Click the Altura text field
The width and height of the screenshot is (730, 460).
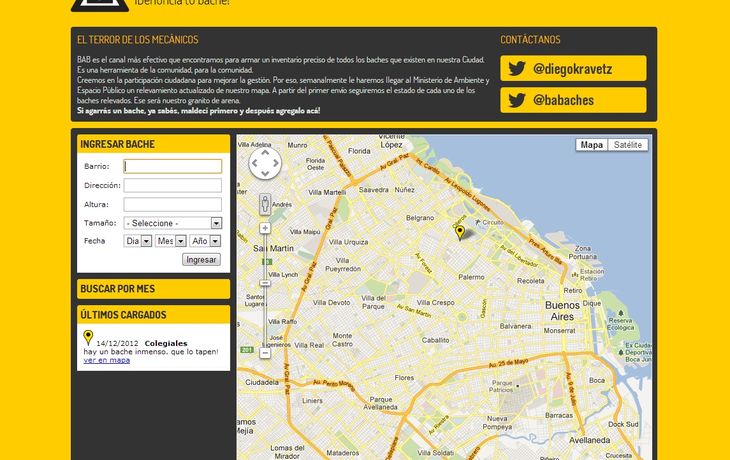(x=173, y=204)
